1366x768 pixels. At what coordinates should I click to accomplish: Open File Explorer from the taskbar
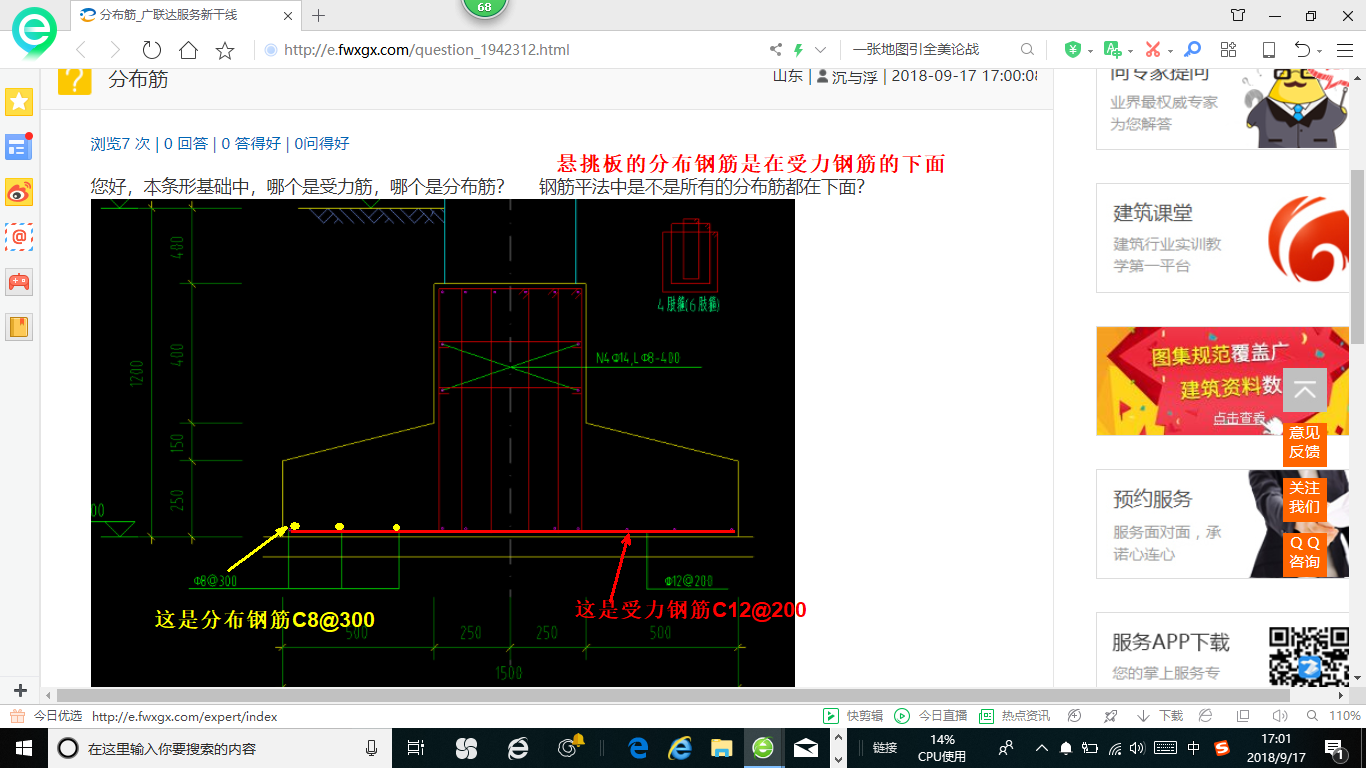pos(721,748)
